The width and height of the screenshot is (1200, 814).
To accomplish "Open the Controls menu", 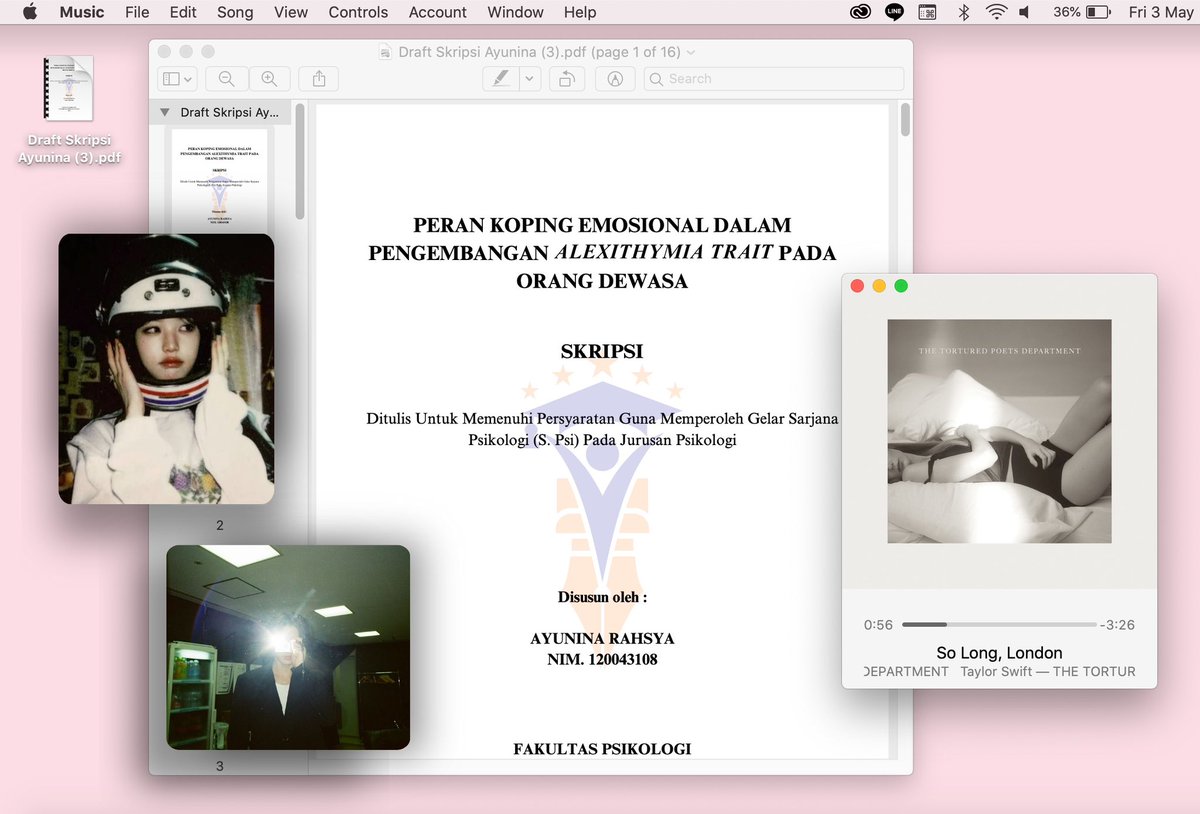I will click(x=358, y=12).
